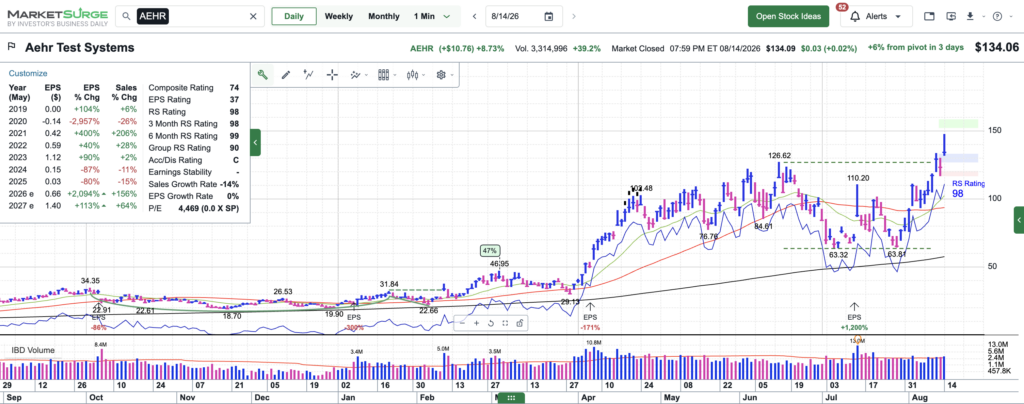1024x404 pixels.
Task: Click the screen share monitor icon
Action: [950, 16]
